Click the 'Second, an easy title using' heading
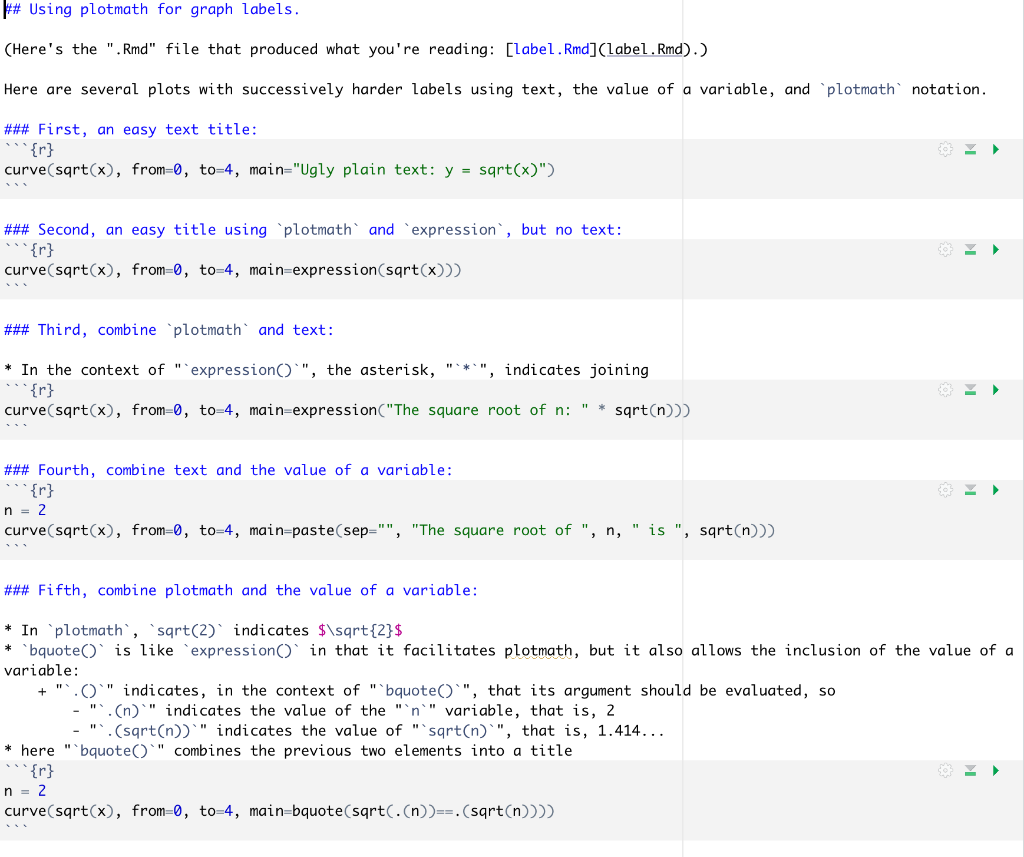The image size is (1024, 857). point(313,230)
